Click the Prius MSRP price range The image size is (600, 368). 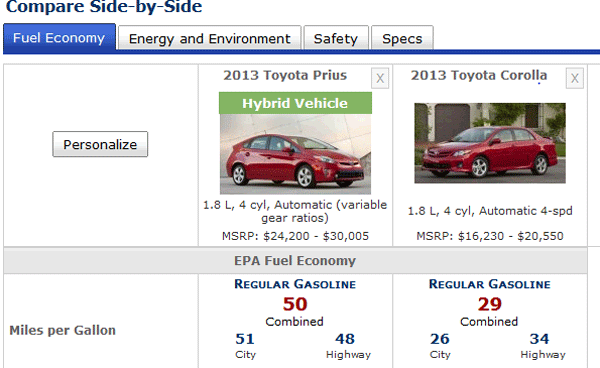point(295,236)
